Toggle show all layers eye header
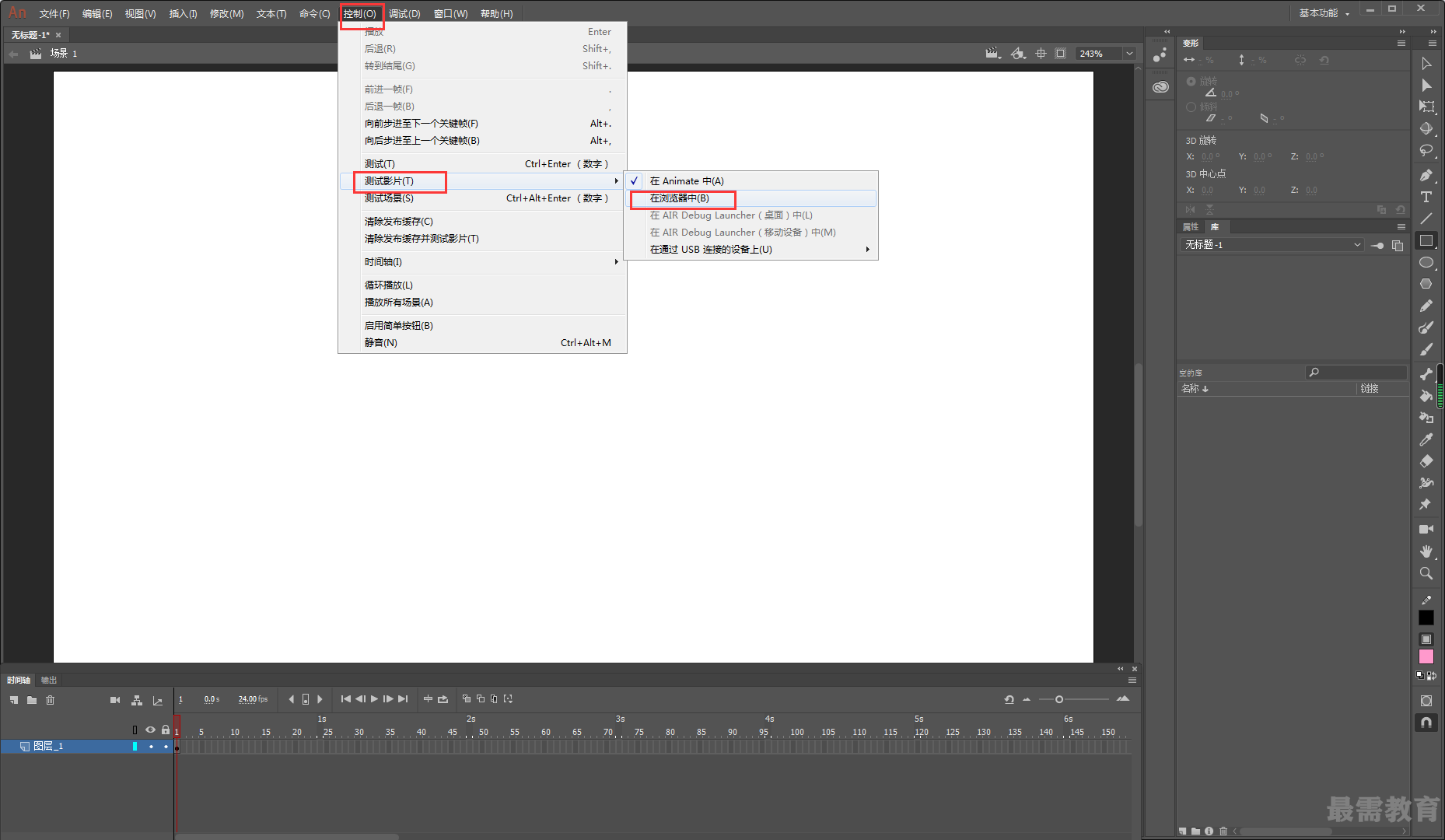 [x=150, y=730]
